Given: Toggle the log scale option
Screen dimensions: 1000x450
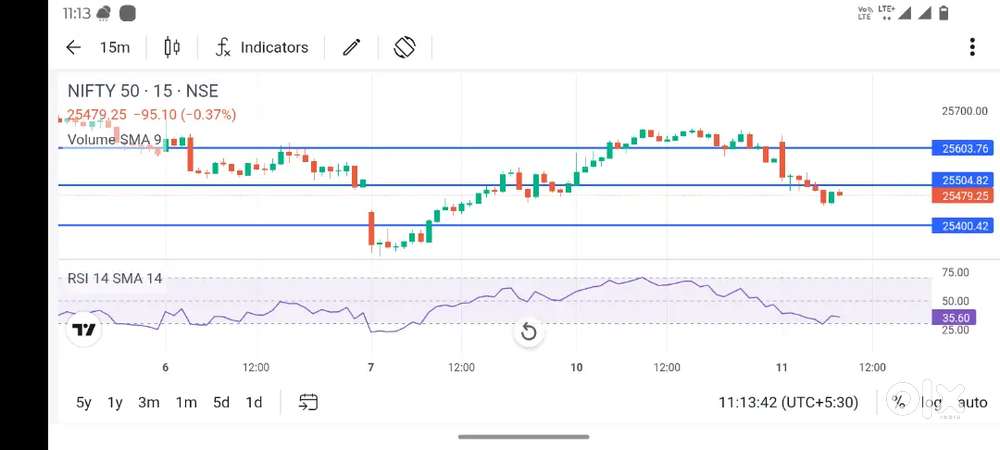Looking at the screenshot, I should click(931, 402).
